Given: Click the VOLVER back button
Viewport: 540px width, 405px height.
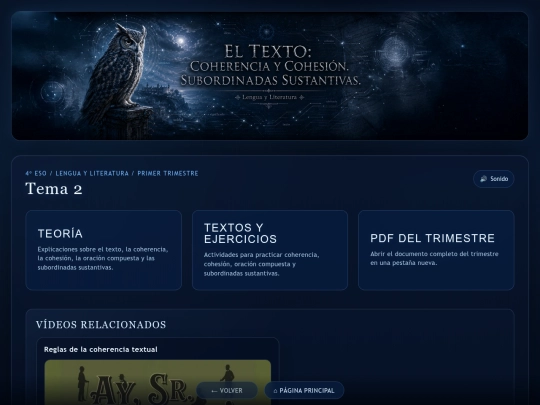Looking at the screenshot, I should pyautogui.click(x=227, y=391).
